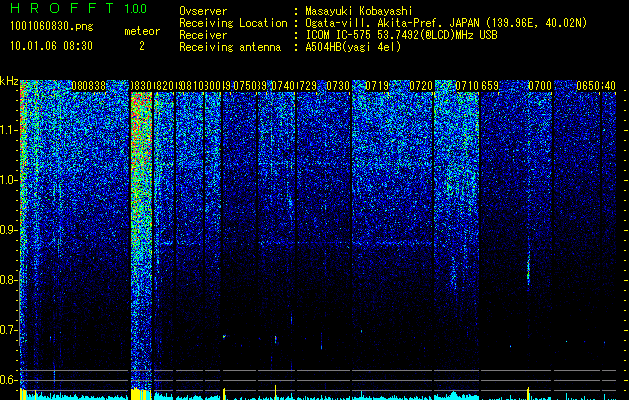This screenshot has width=629, height=400.
Task: Click the 0650:40 time marker
Action: point(596,86)
